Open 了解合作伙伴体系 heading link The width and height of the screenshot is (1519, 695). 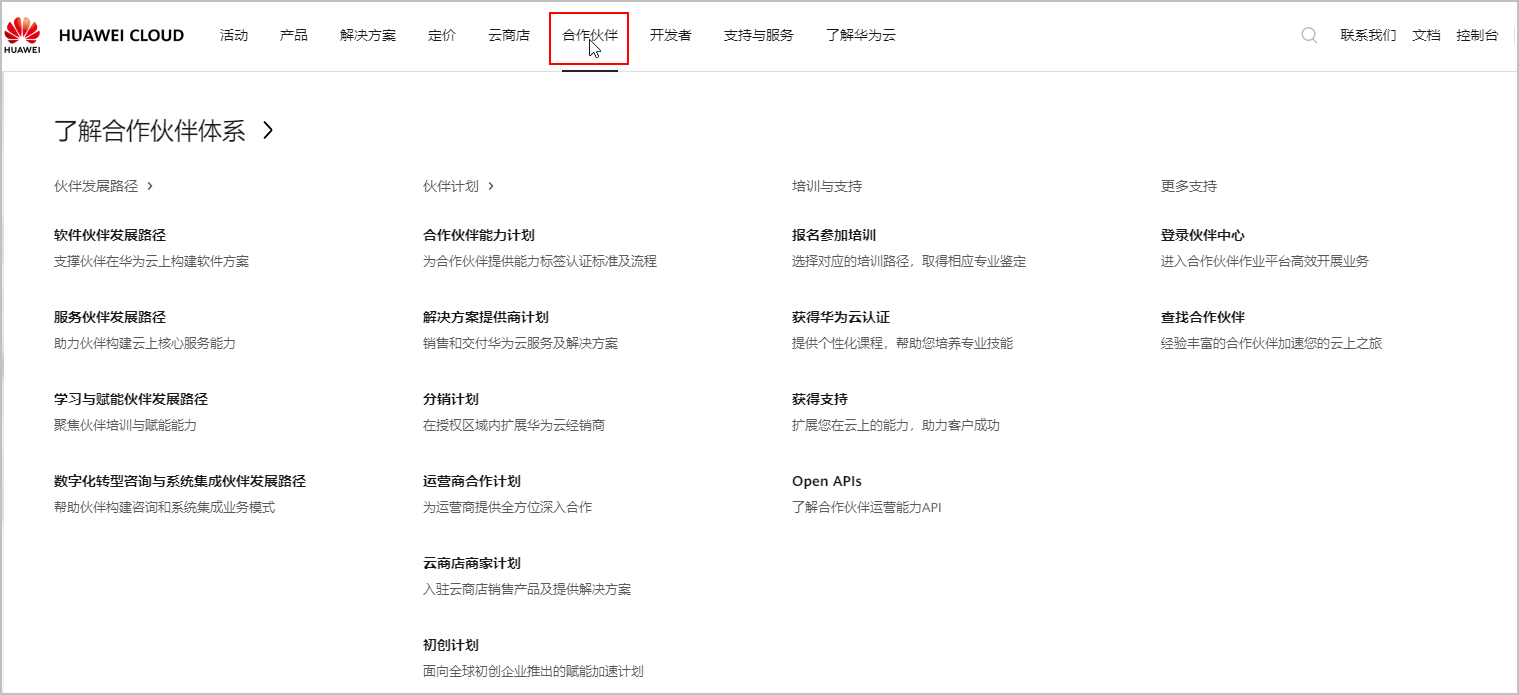point(150,131)
